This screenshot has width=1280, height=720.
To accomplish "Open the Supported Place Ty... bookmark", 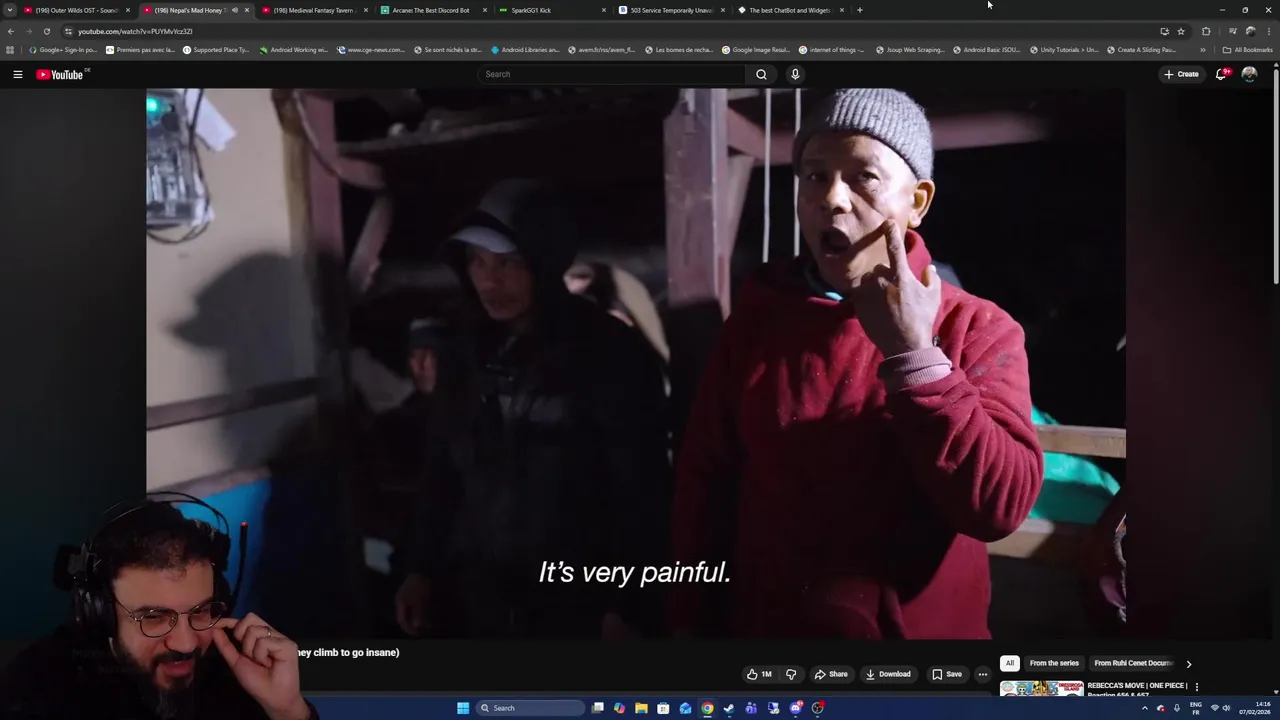I will [x=216, y=49].
